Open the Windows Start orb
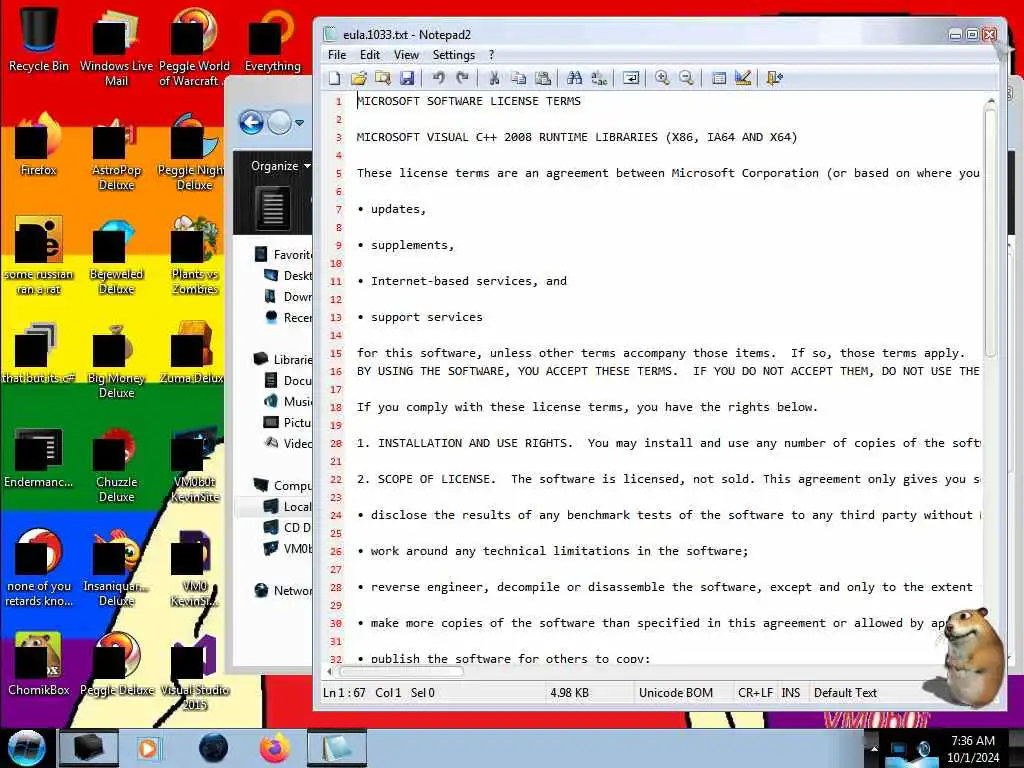The width and height of the screenshot is (1024, 768). coord(26,748)
